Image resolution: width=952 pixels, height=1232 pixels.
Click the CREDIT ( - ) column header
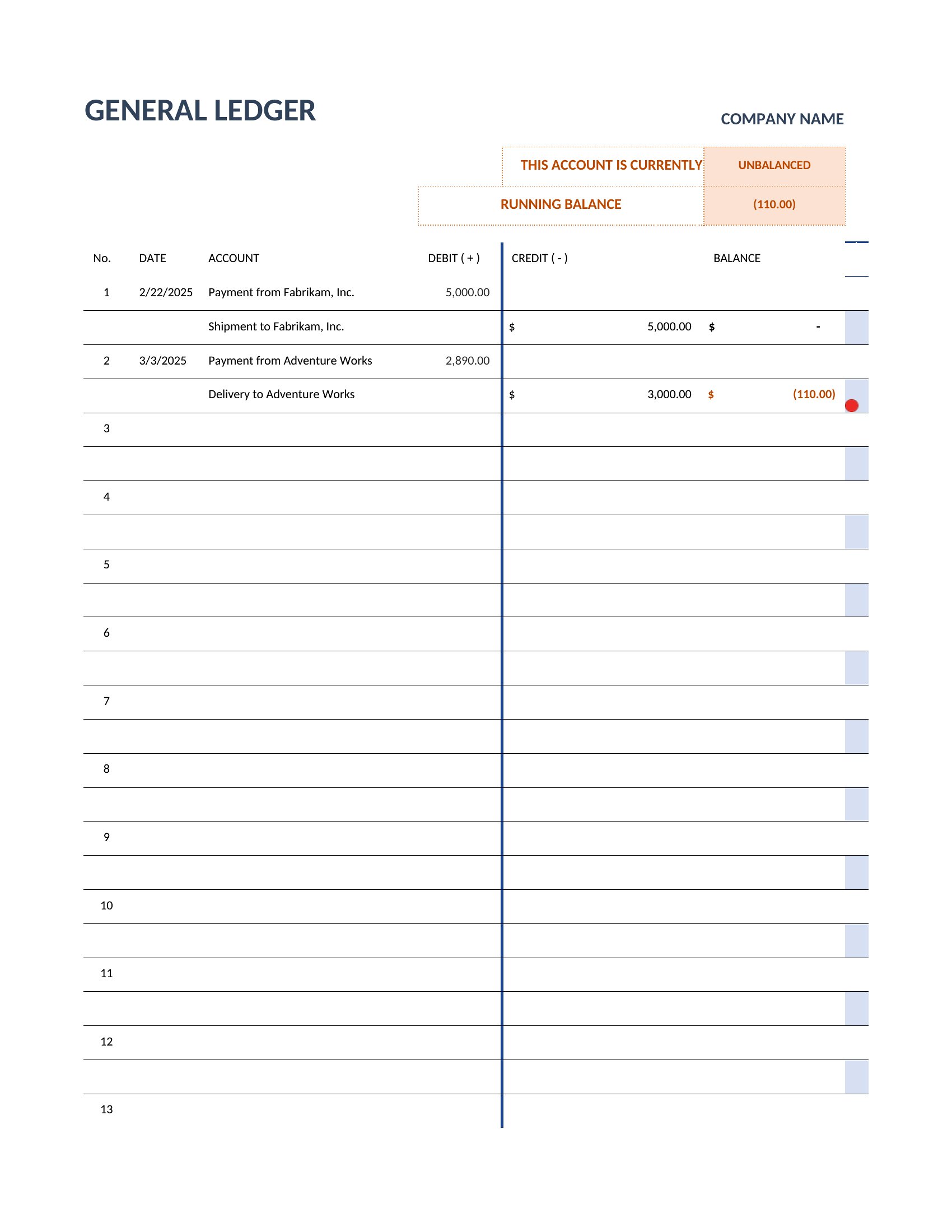(x=539, y=258)
